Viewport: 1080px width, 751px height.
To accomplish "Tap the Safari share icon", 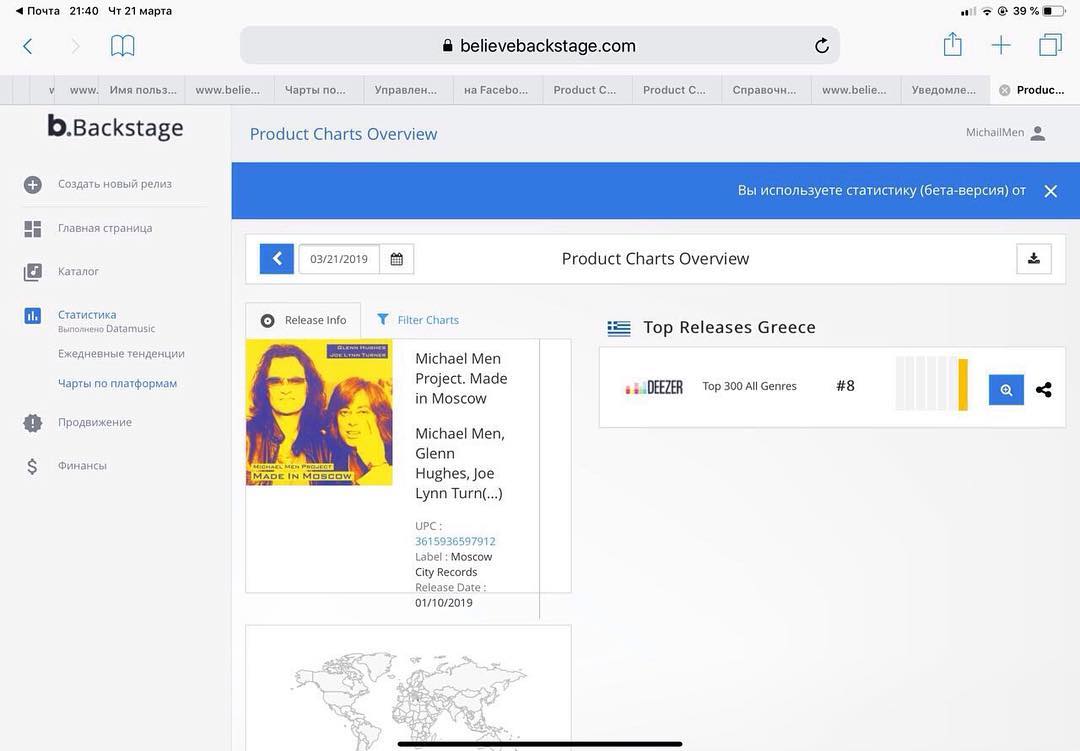I will pyautogui.click(x=952, y=45).
